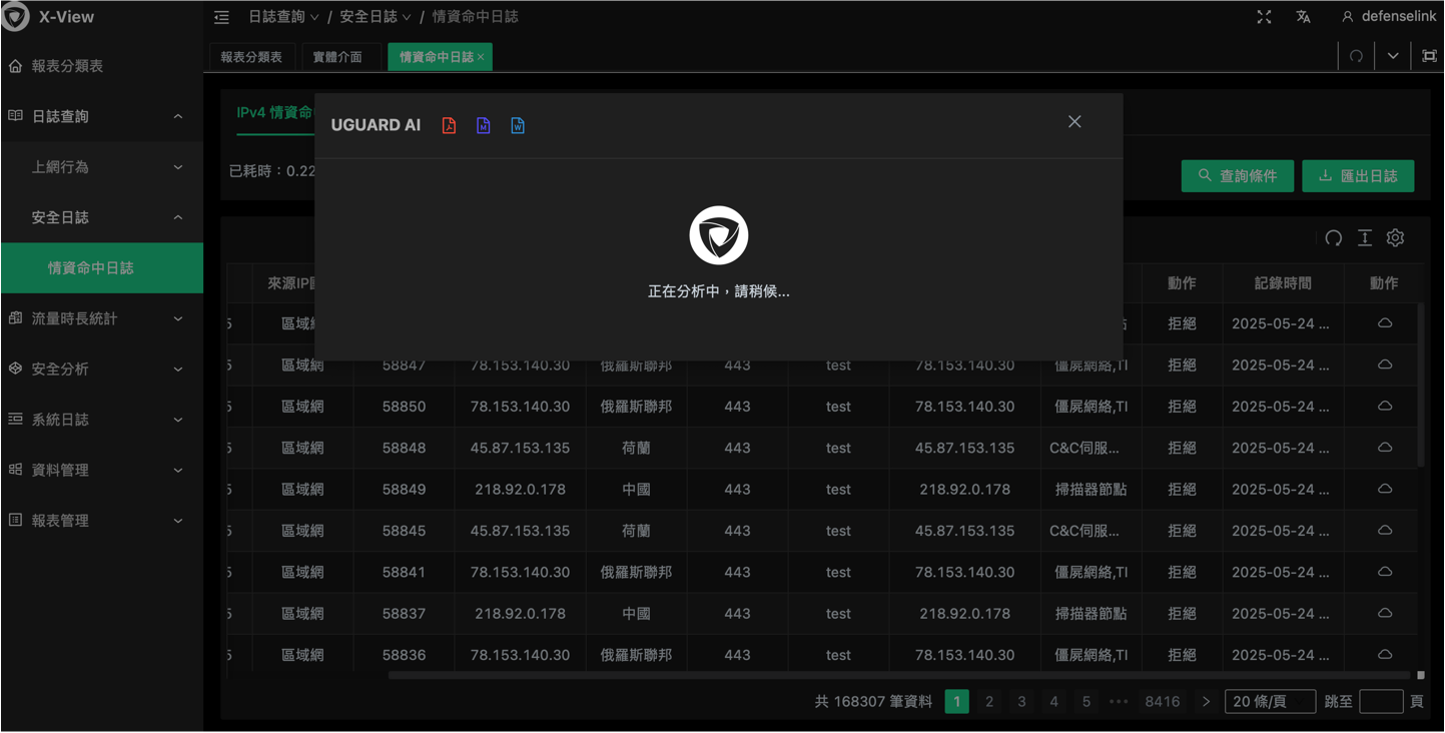Export UGUARD AI report as Markdown
The image size is (1445, 733).
click(483, 125)
